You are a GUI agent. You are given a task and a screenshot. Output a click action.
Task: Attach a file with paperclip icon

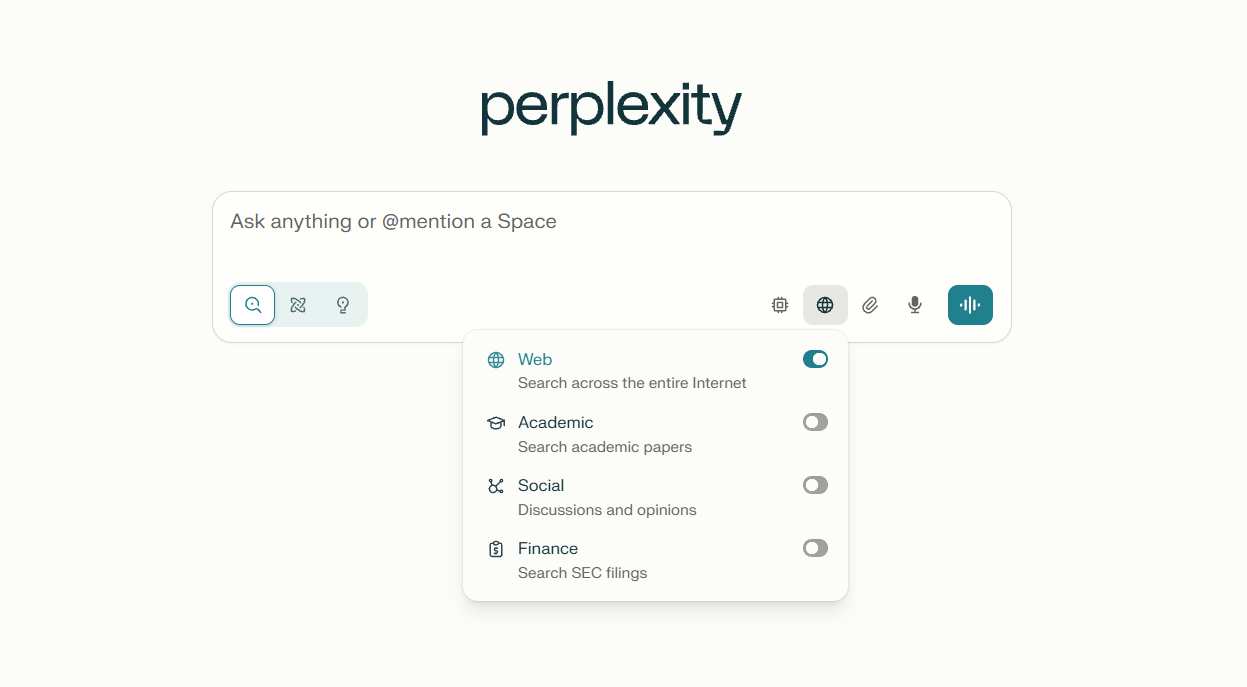point(870,305)
